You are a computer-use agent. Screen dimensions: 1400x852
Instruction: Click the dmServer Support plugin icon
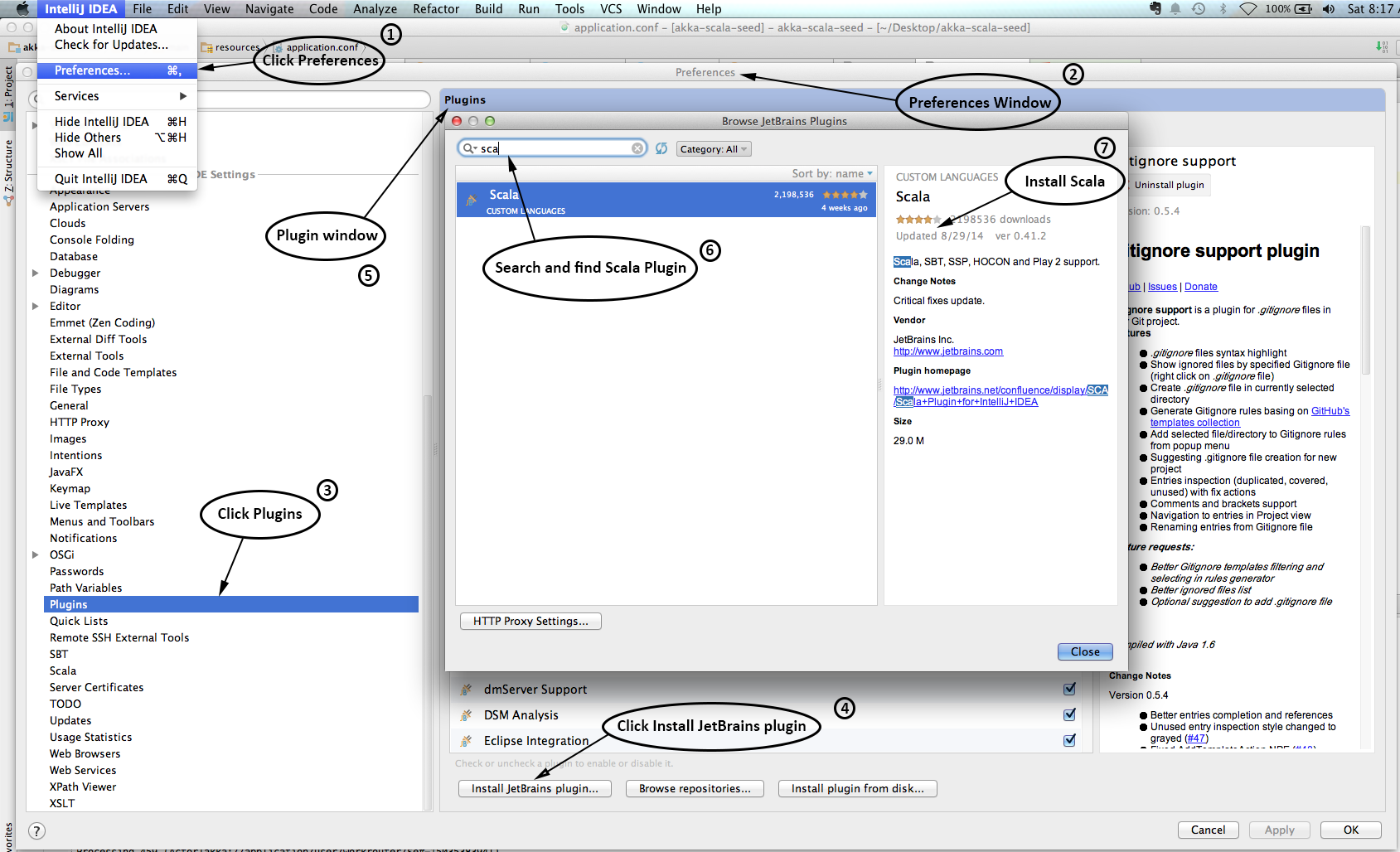(467, 690)
